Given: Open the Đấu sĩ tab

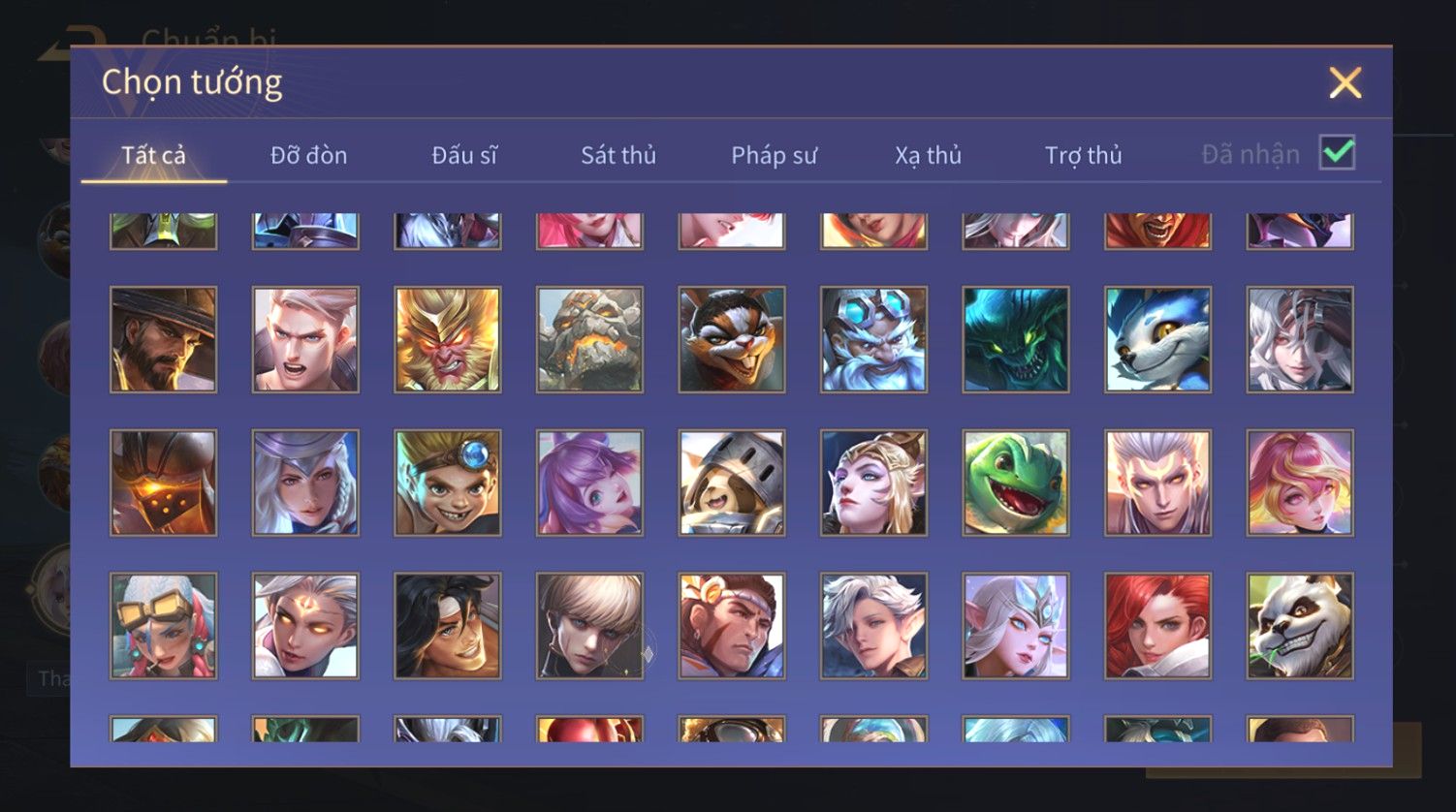Looking at the screenshot, I should click(x=464, y=155).
